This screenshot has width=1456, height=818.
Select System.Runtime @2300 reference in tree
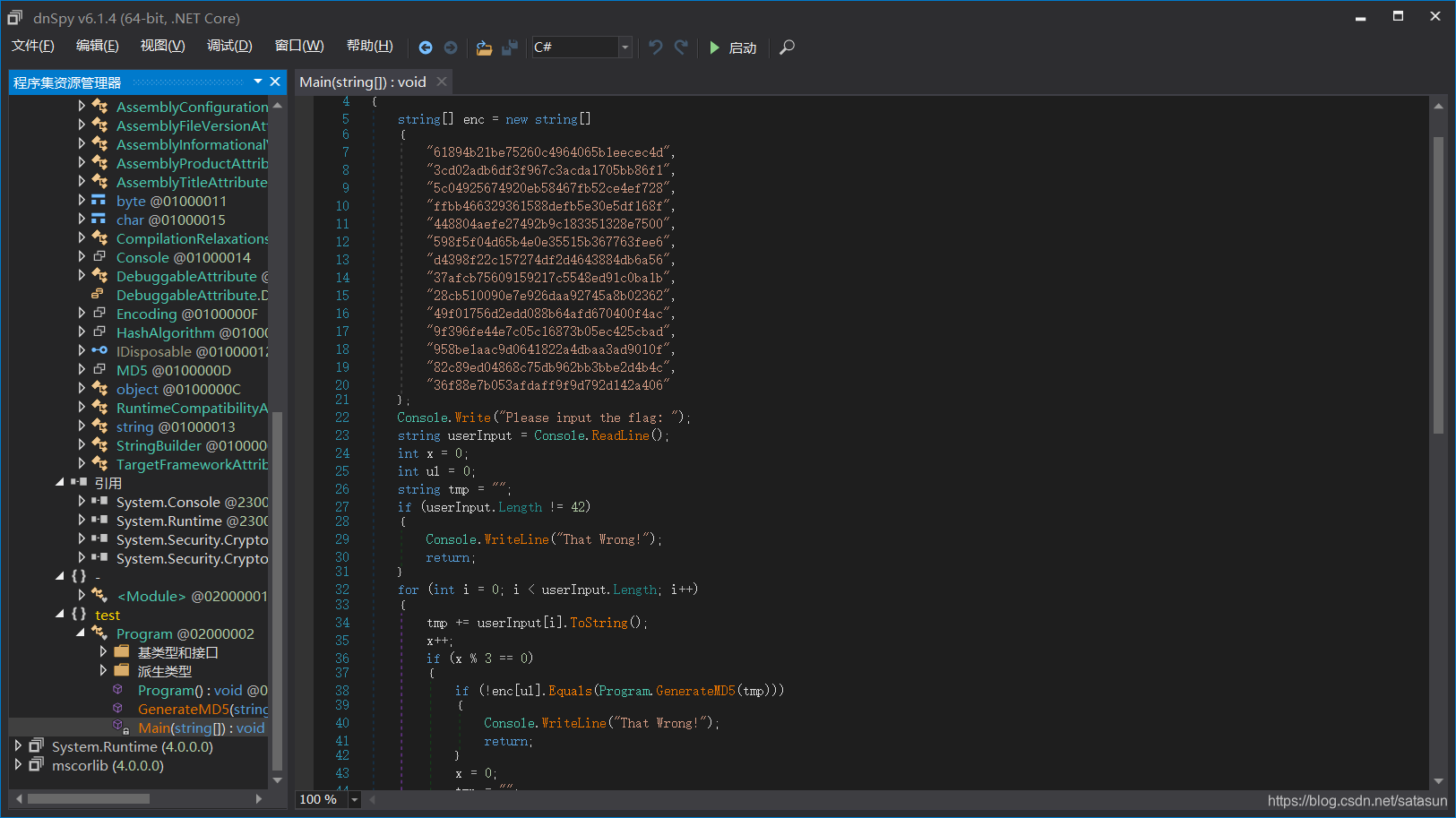[x=192, y=521]
